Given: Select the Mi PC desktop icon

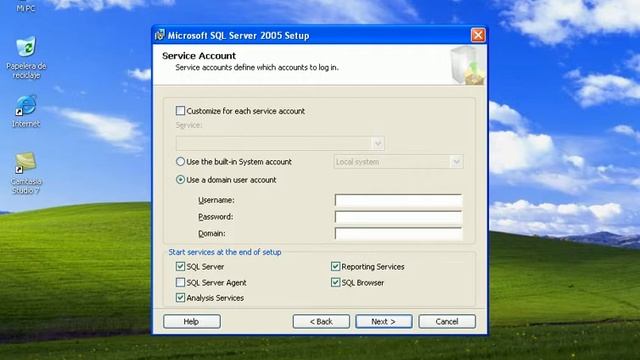Looking at the screenshot, I should [26, 6].
